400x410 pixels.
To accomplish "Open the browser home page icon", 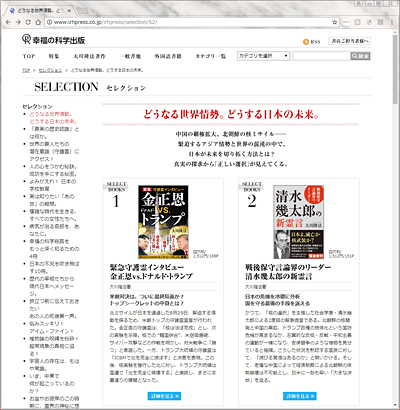I will pos(38,22).
